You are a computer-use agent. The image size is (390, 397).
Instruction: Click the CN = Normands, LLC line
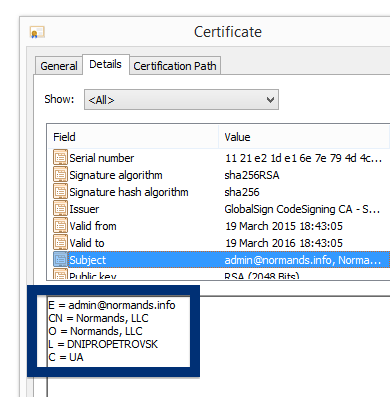click(98, 318)
